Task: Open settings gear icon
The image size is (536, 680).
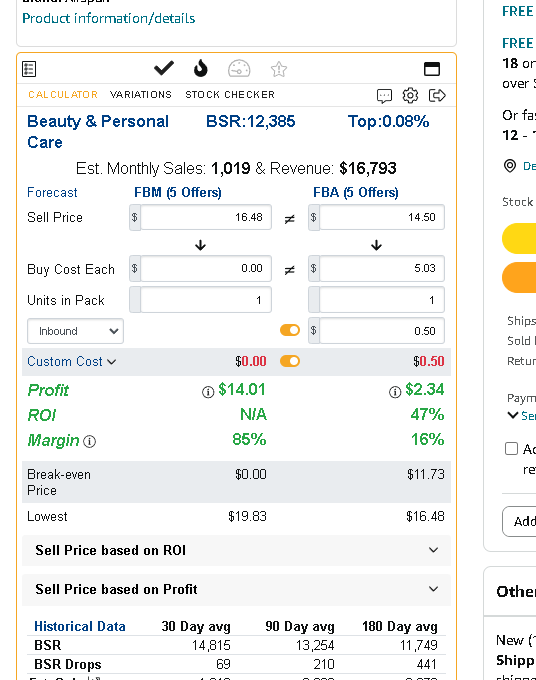Action: [x=410, y=95]
